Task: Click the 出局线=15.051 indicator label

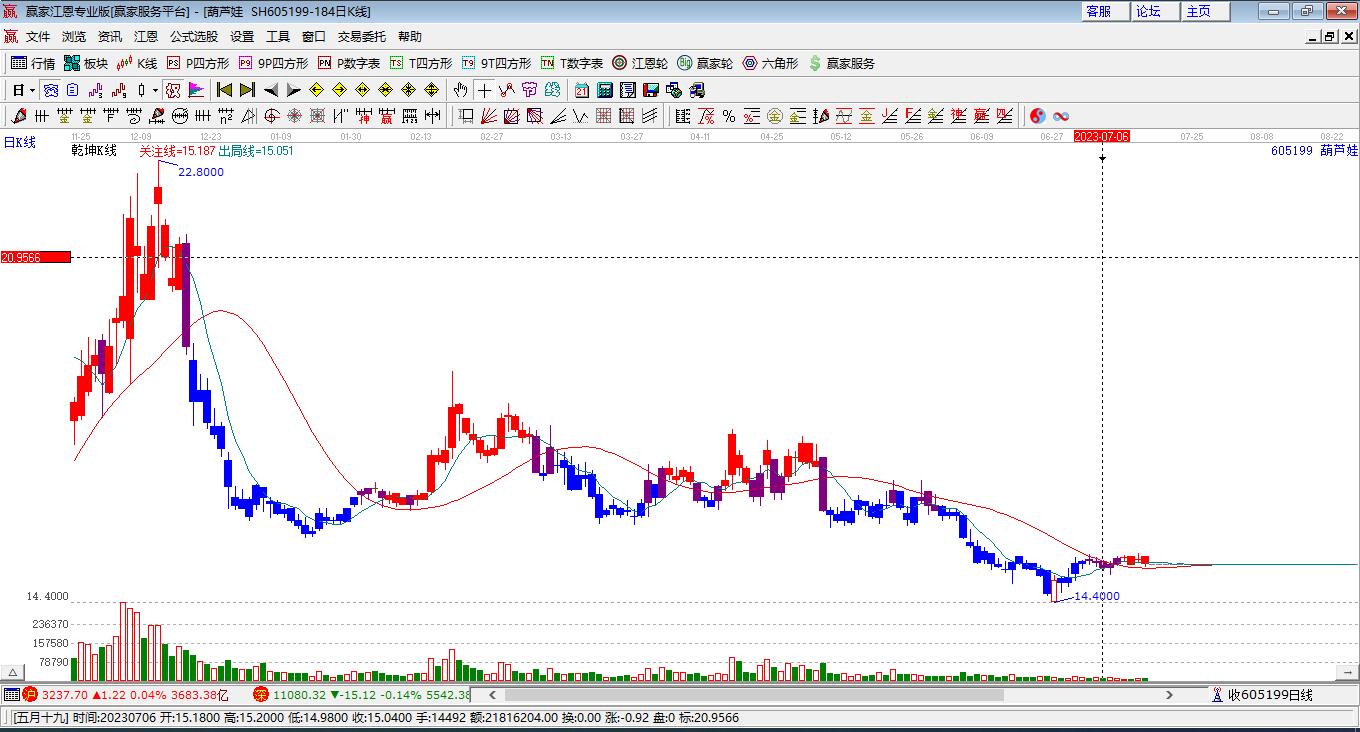Action: (x=256, y=151)
